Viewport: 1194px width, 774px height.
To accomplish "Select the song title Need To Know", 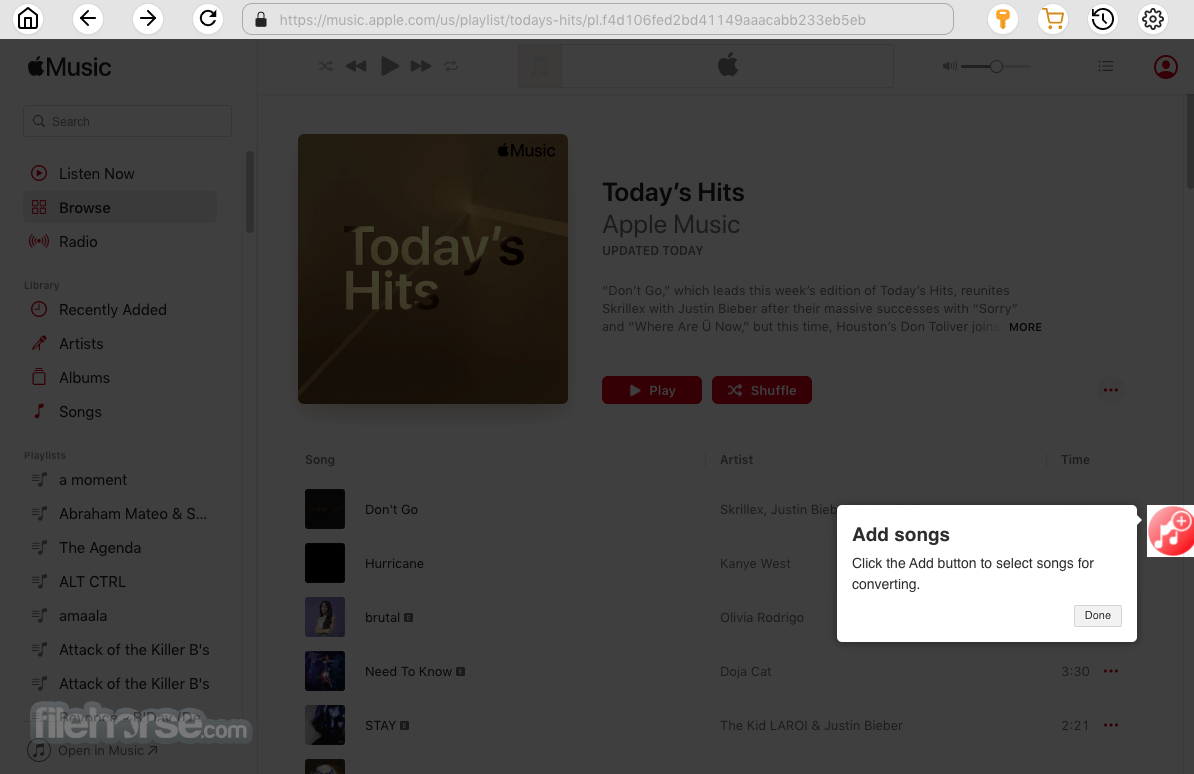I will tap(408, 672).
